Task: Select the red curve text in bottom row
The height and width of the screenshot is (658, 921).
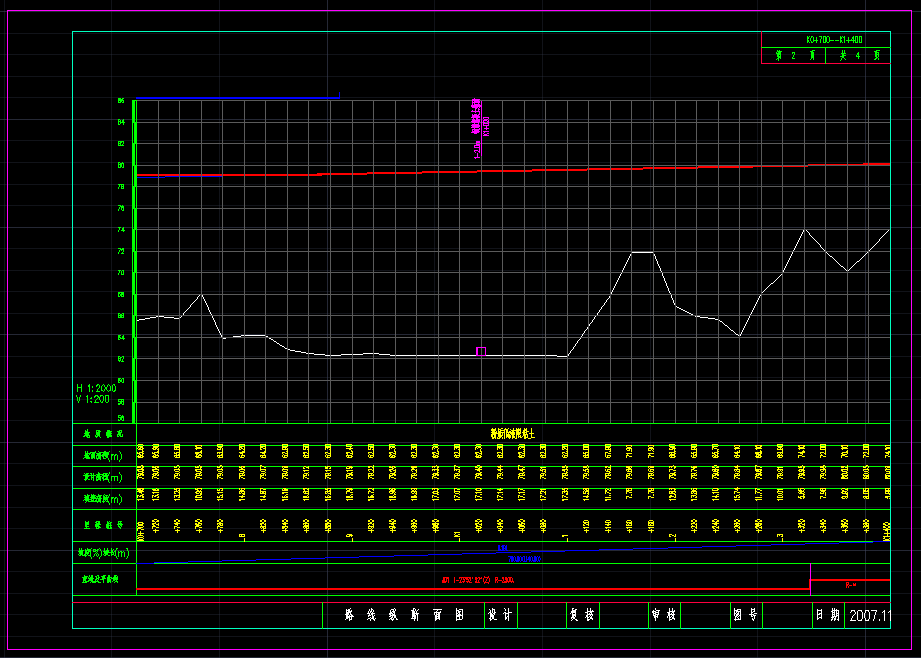Action: [478, 580]
